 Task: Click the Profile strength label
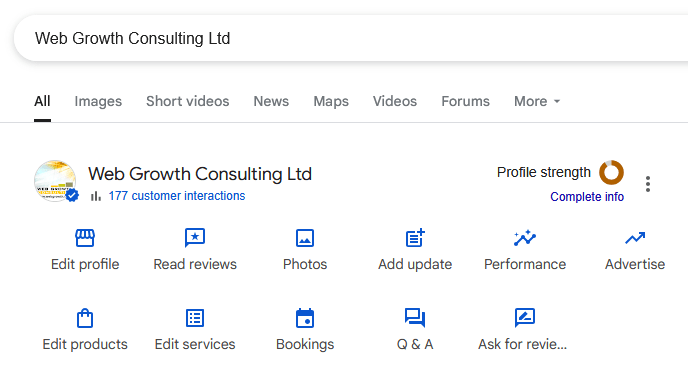click(544, 172)
